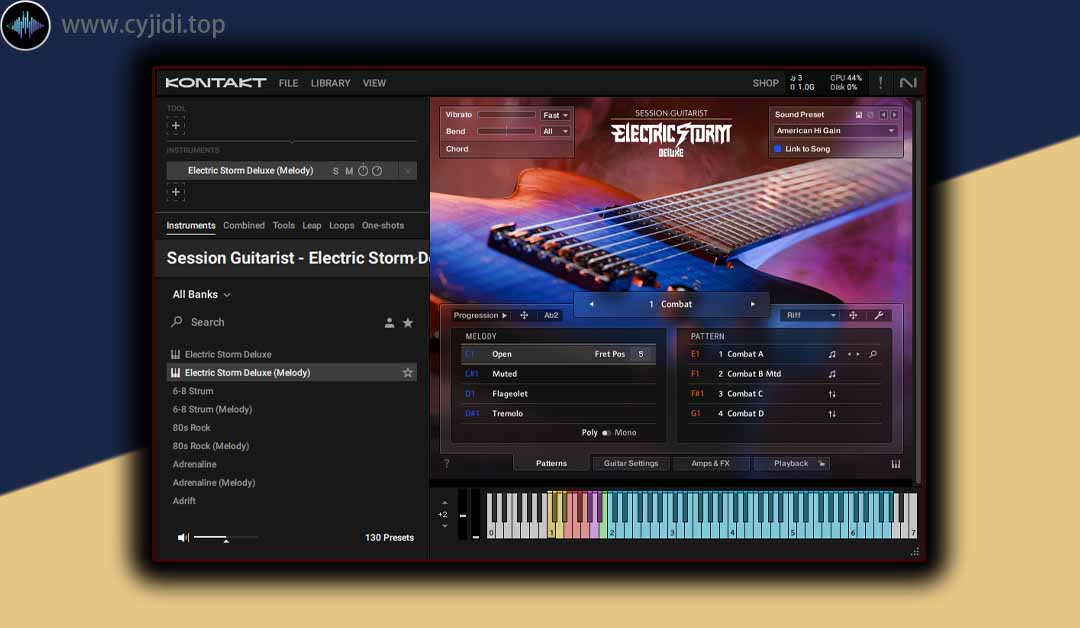Favorite the Electric Storm Deluxe (Melody) preset
Image resolution: width=1080 pixels, height=628 pixels.
tap(408, 373)
